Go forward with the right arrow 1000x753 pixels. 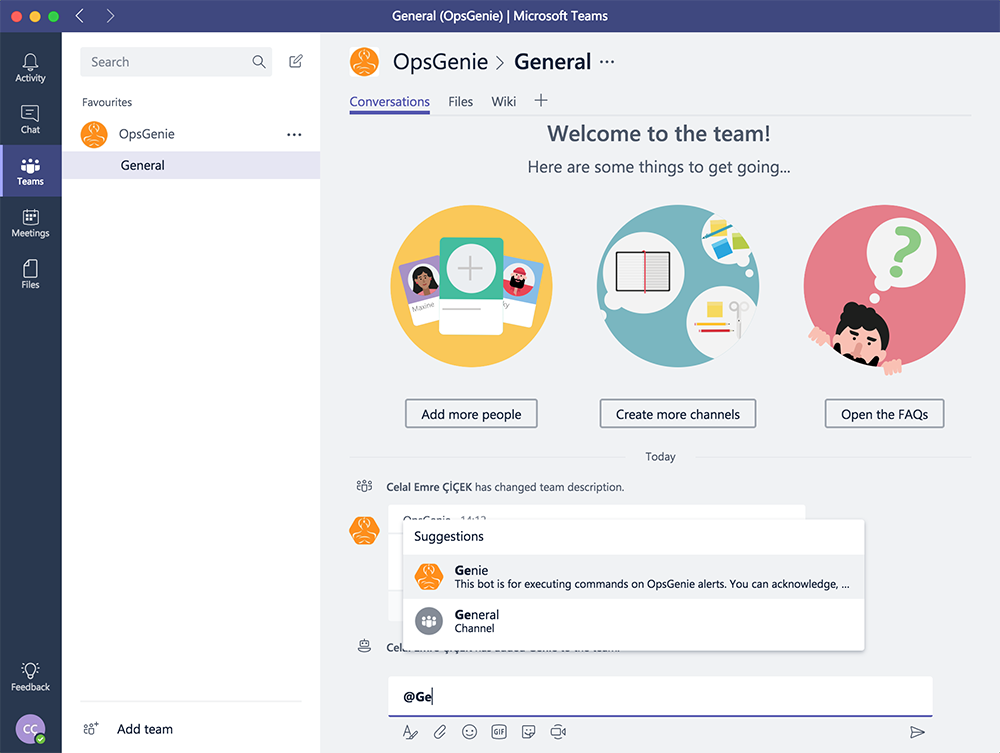coord(110,16)
